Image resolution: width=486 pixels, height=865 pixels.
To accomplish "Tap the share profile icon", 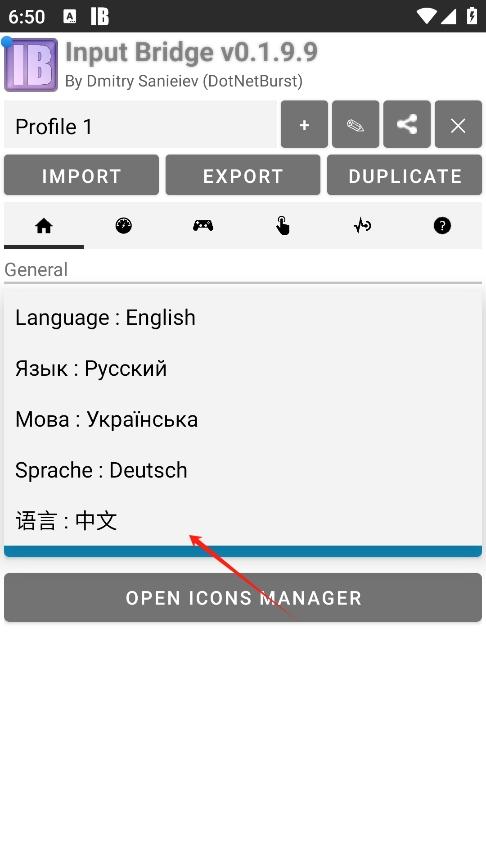I will click(x=407, y=125).
